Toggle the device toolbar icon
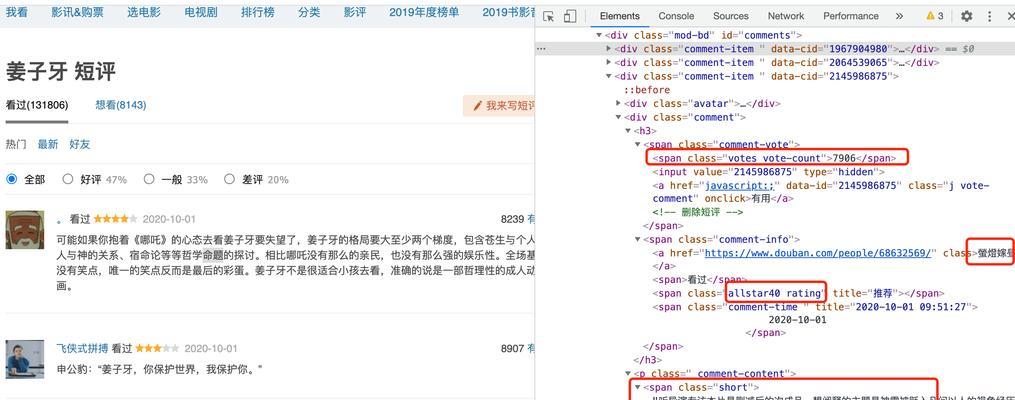The width and height of the screenshot is (1015, 400). tap(570, 16)
